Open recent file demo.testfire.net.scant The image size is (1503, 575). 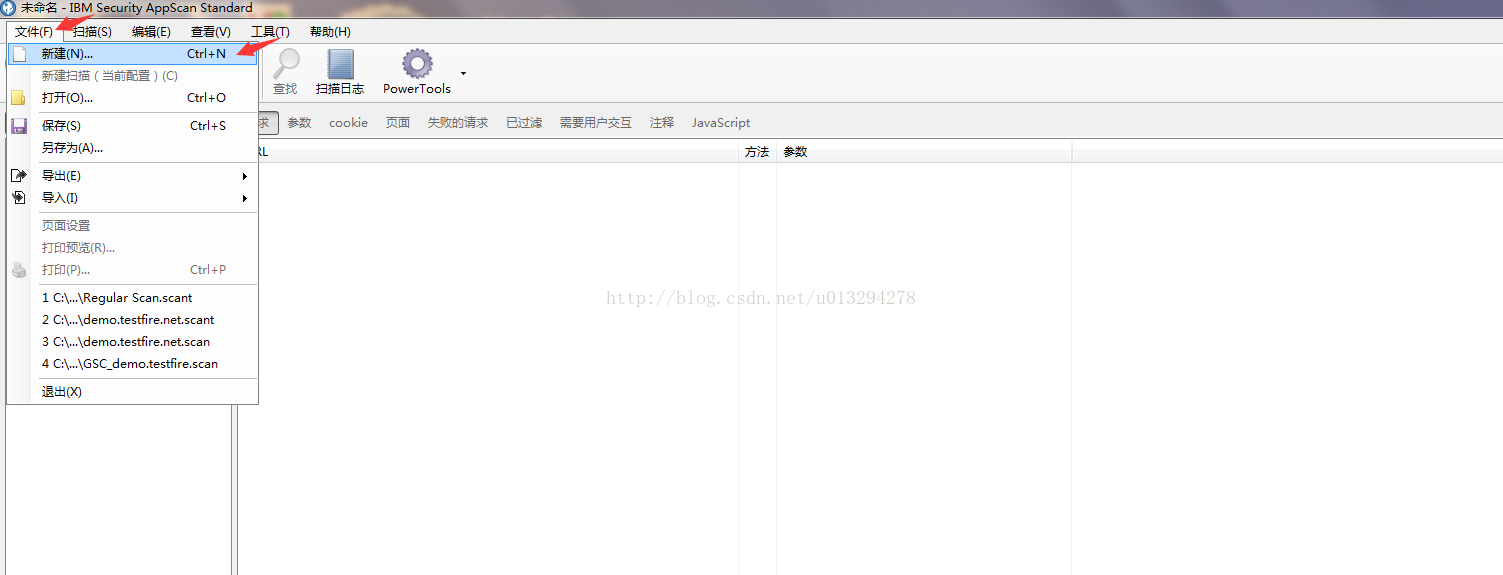click(133, 320)
